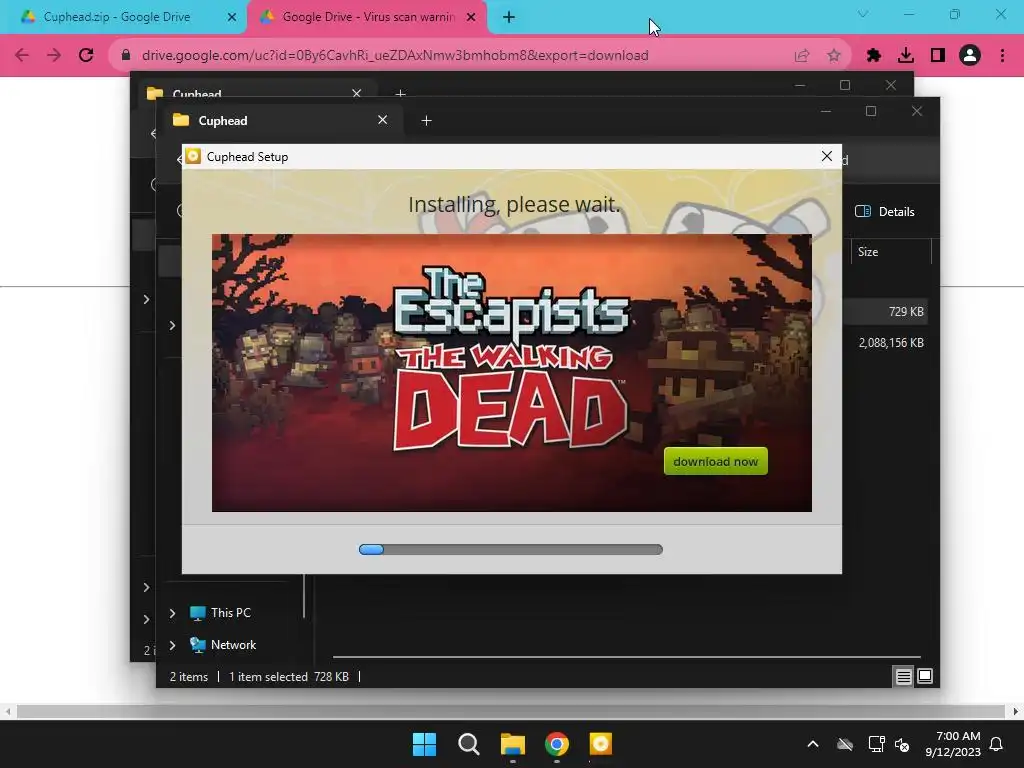Open File Explorer from the taskbar
Viewport: 1024px width, 768px height.
point(513,744)
